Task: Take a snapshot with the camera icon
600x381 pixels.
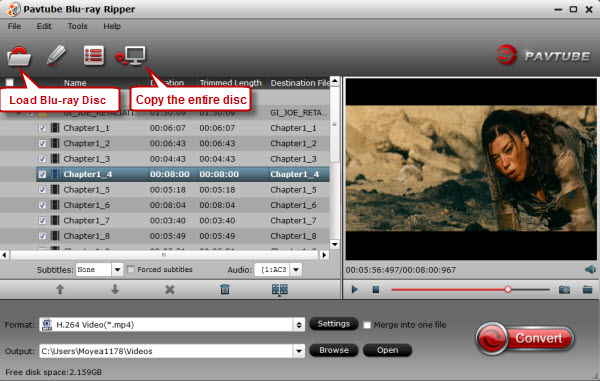Action: [x=564, y=290]
